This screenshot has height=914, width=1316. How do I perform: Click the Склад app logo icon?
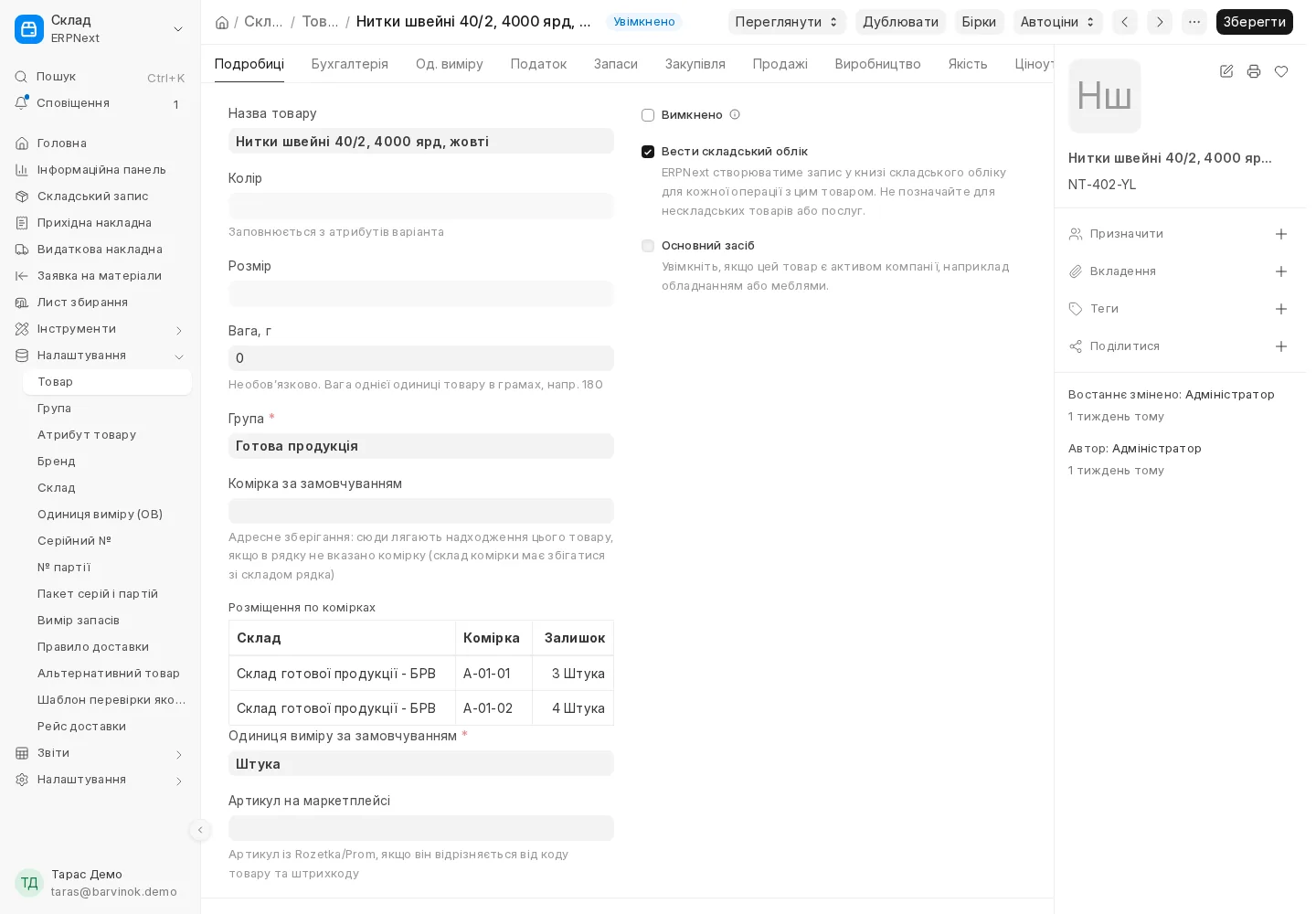tap(29, 29)
